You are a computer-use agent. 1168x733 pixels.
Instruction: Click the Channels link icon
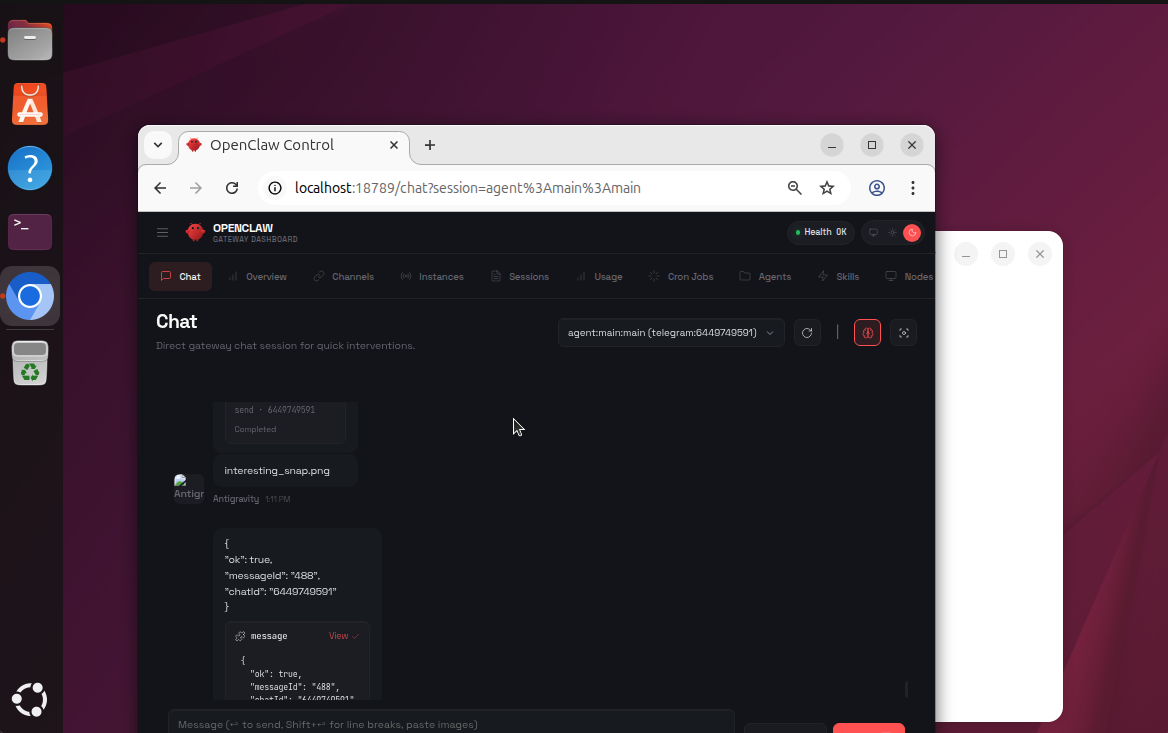318,276
